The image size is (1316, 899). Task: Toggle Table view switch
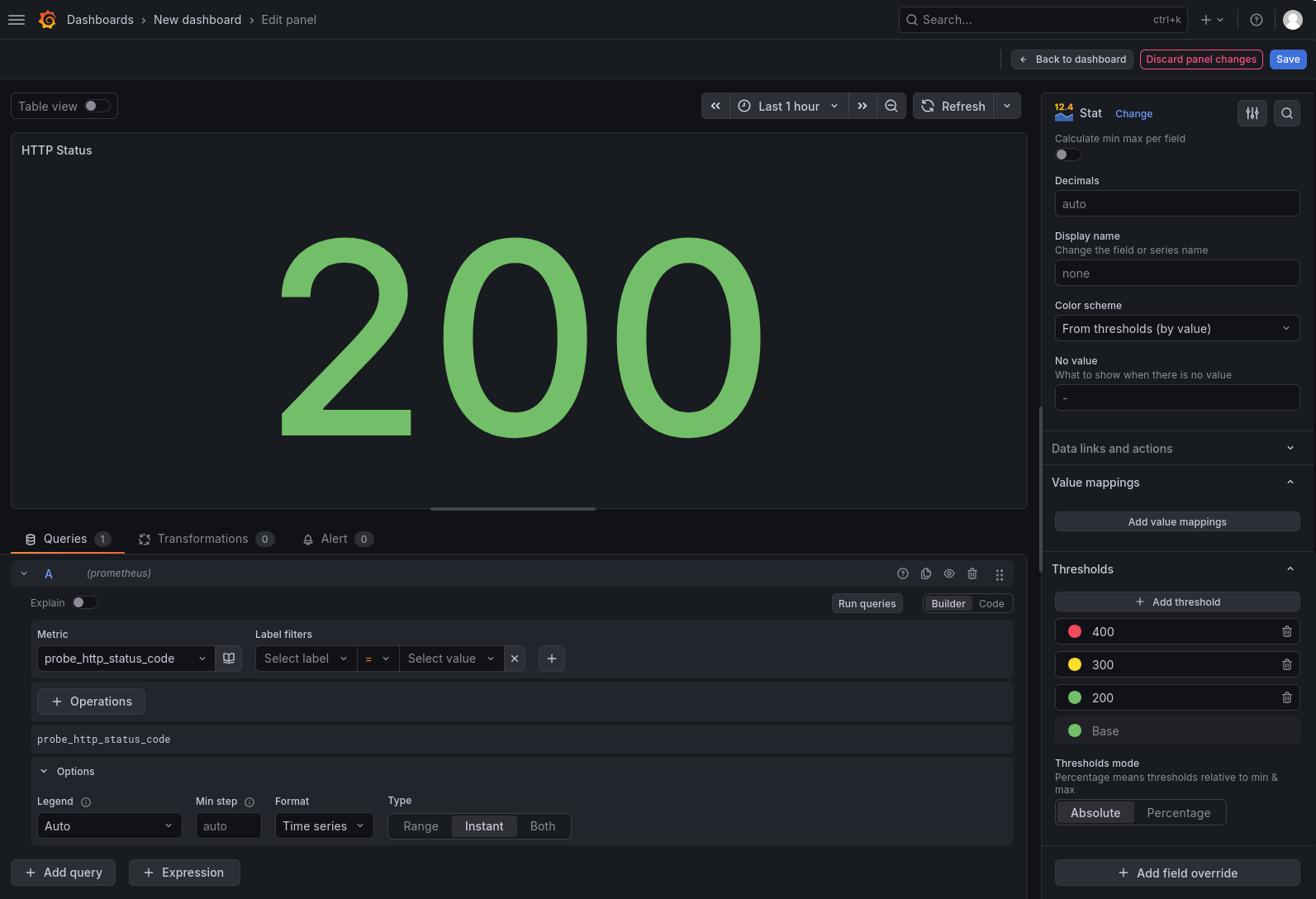tap(97, 106)
